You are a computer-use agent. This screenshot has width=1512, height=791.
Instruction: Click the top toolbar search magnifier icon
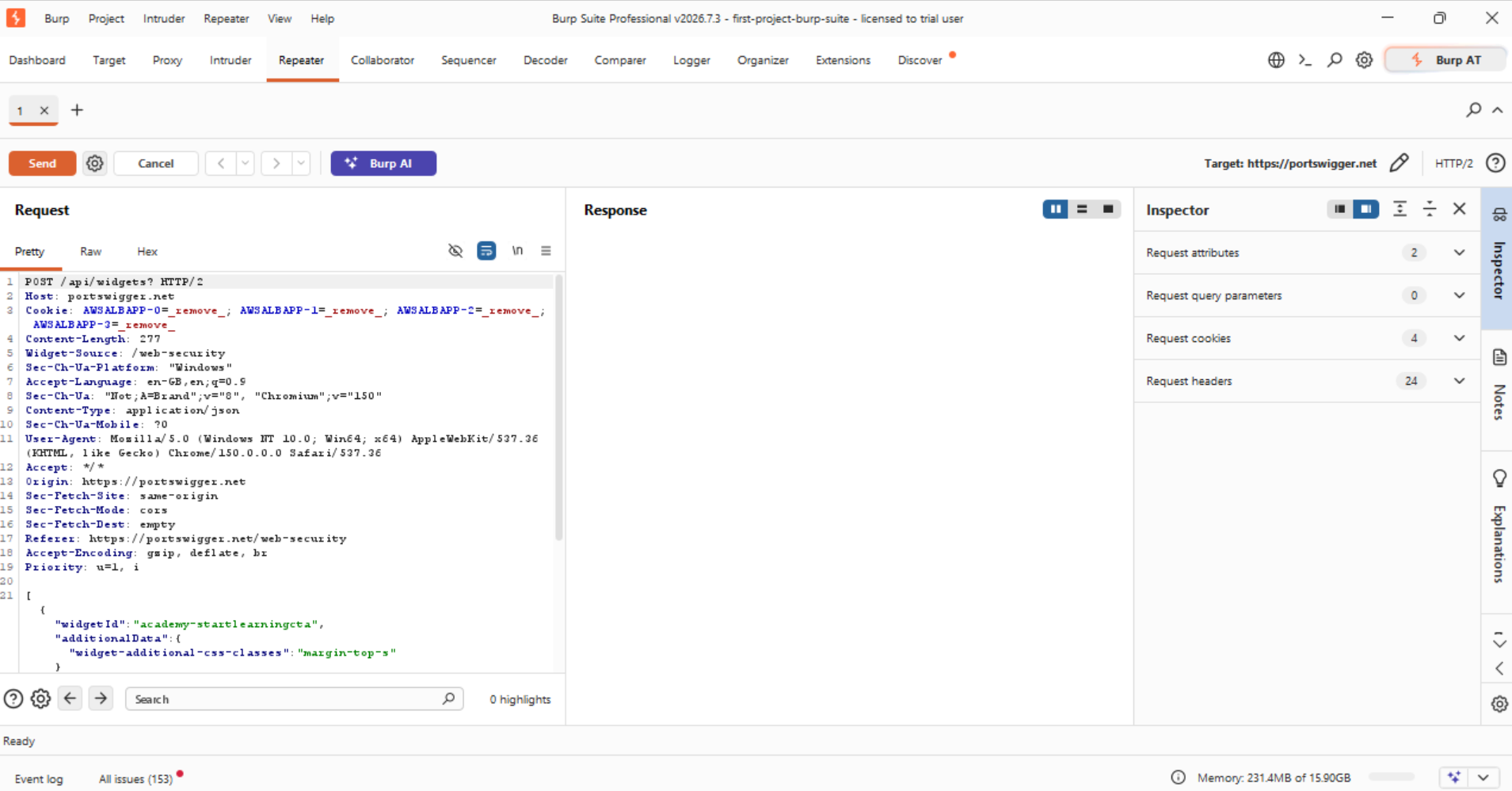(1335, 60)
